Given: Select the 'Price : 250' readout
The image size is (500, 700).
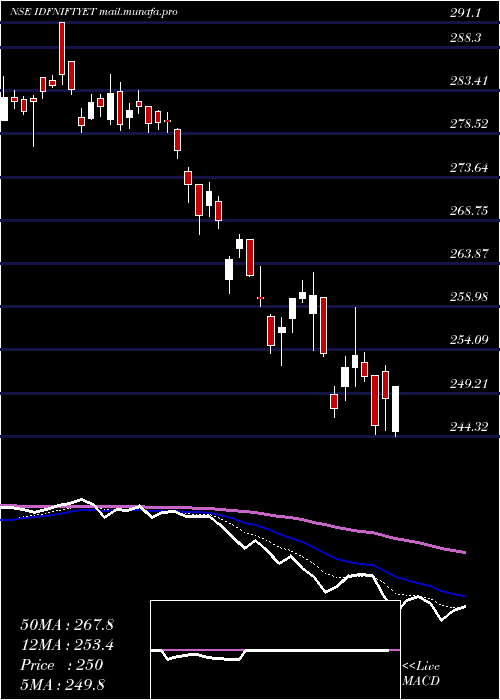Looking at the screenshot, I should click(x=62, y=665).
